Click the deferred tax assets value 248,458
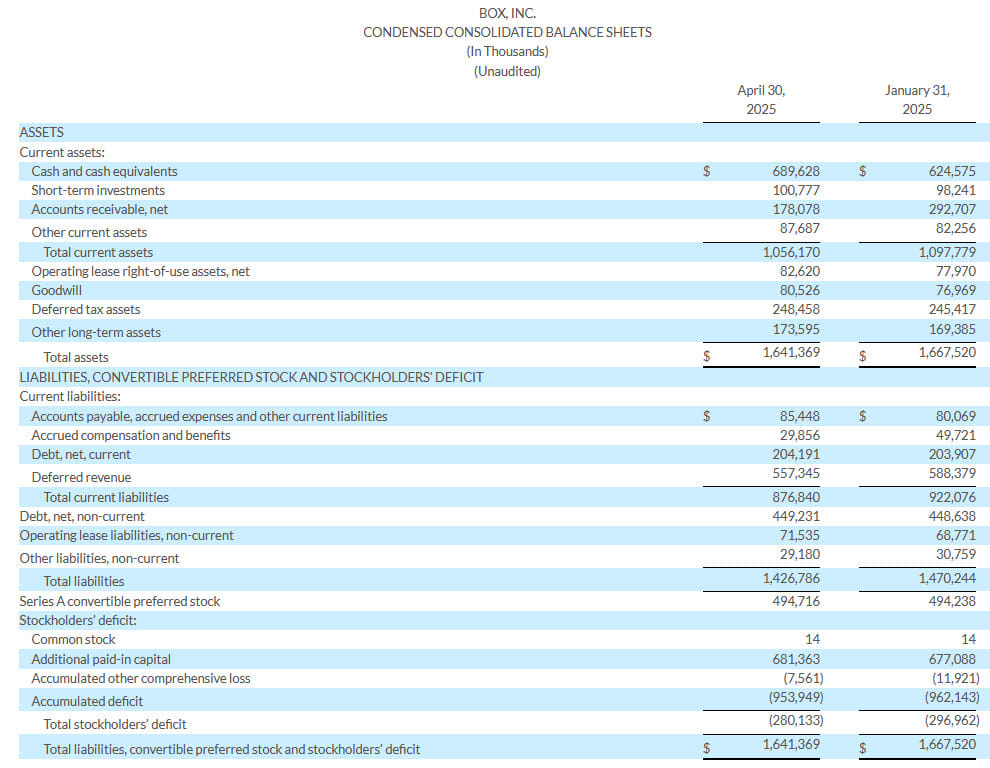Screen dimensions: 990x768 coord(796,309)
